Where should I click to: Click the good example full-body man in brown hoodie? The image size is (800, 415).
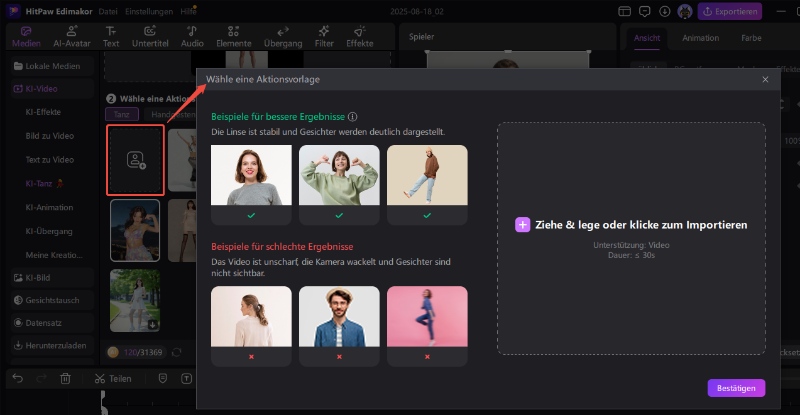click(427, 175)
